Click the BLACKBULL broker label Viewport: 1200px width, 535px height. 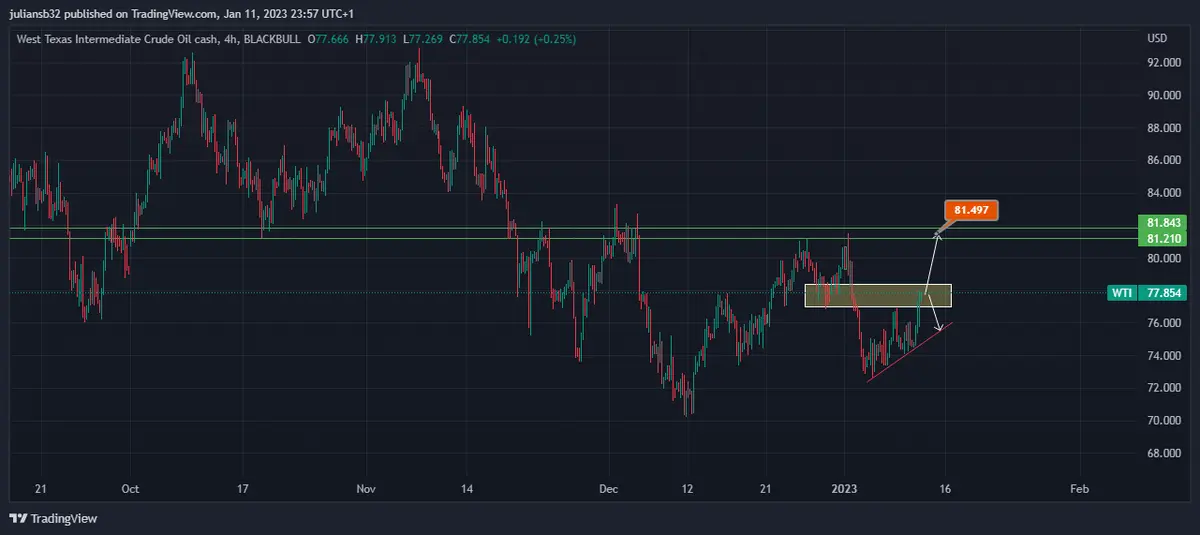(273, 39)
